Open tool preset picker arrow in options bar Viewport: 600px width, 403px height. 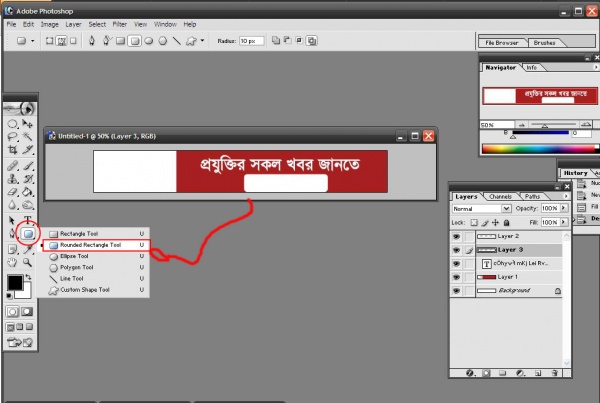click(33, 41)
